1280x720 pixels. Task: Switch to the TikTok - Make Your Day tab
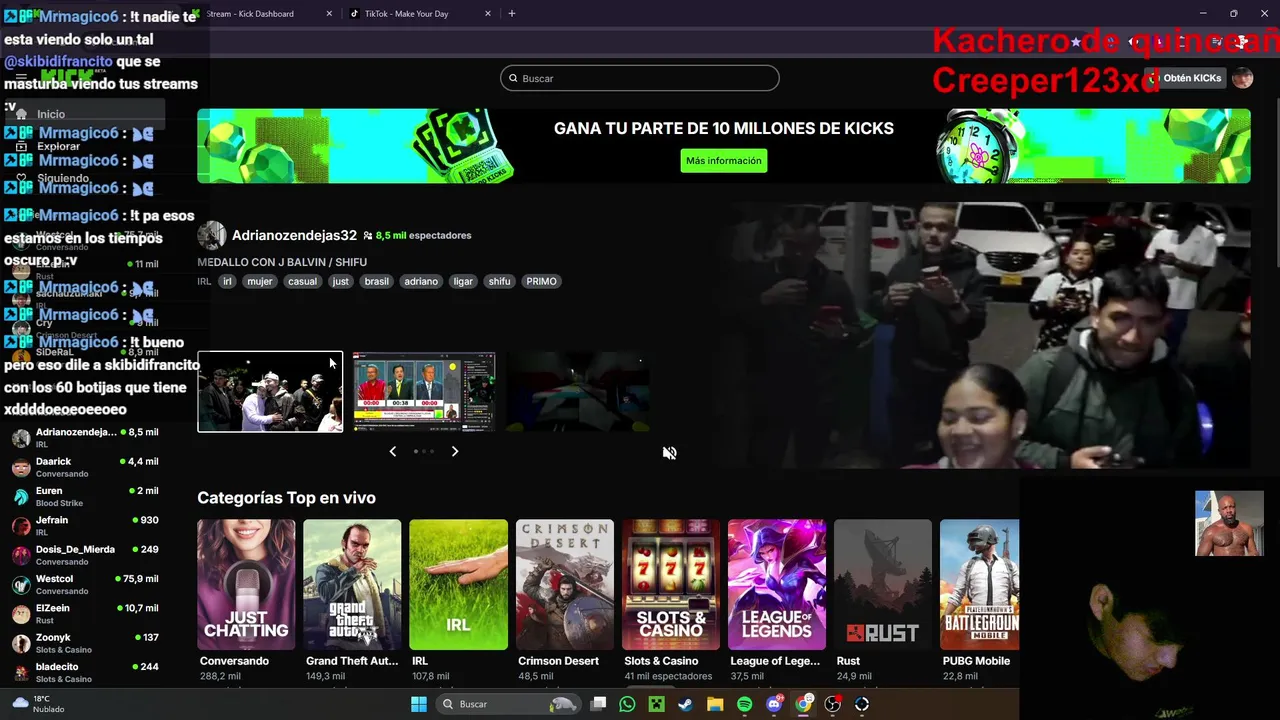(x=419, y=14)
